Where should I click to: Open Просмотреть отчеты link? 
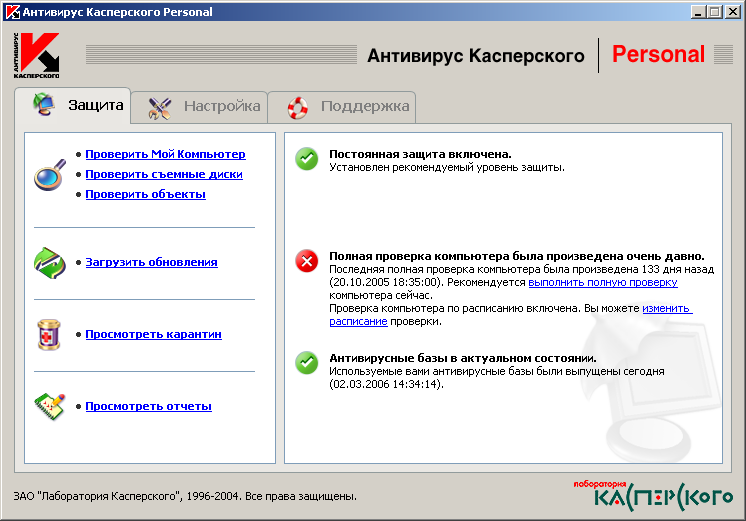(x=148, y=406)
